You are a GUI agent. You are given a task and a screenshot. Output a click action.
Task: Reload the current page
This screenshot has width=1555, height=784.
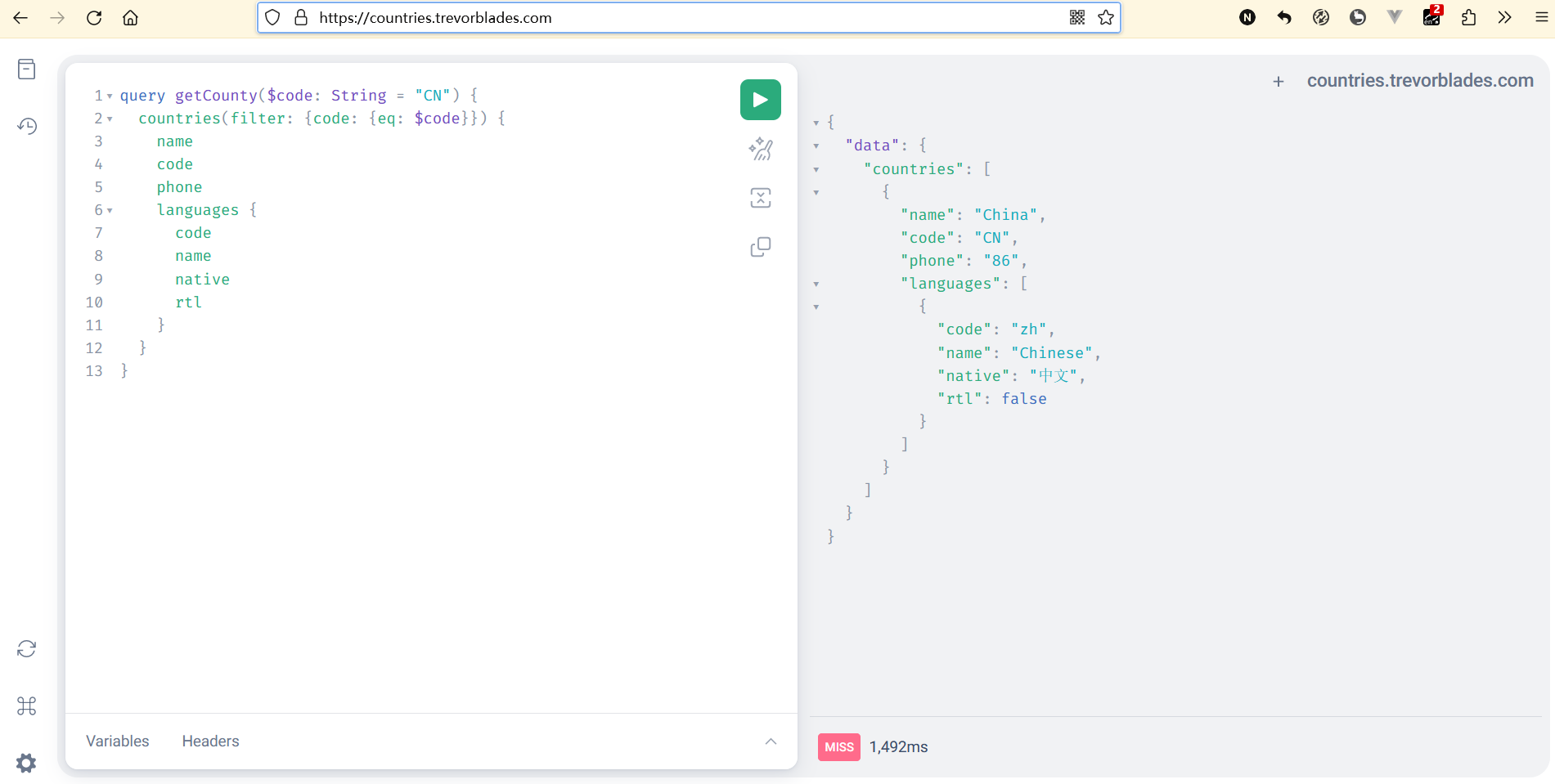(94, 17)
